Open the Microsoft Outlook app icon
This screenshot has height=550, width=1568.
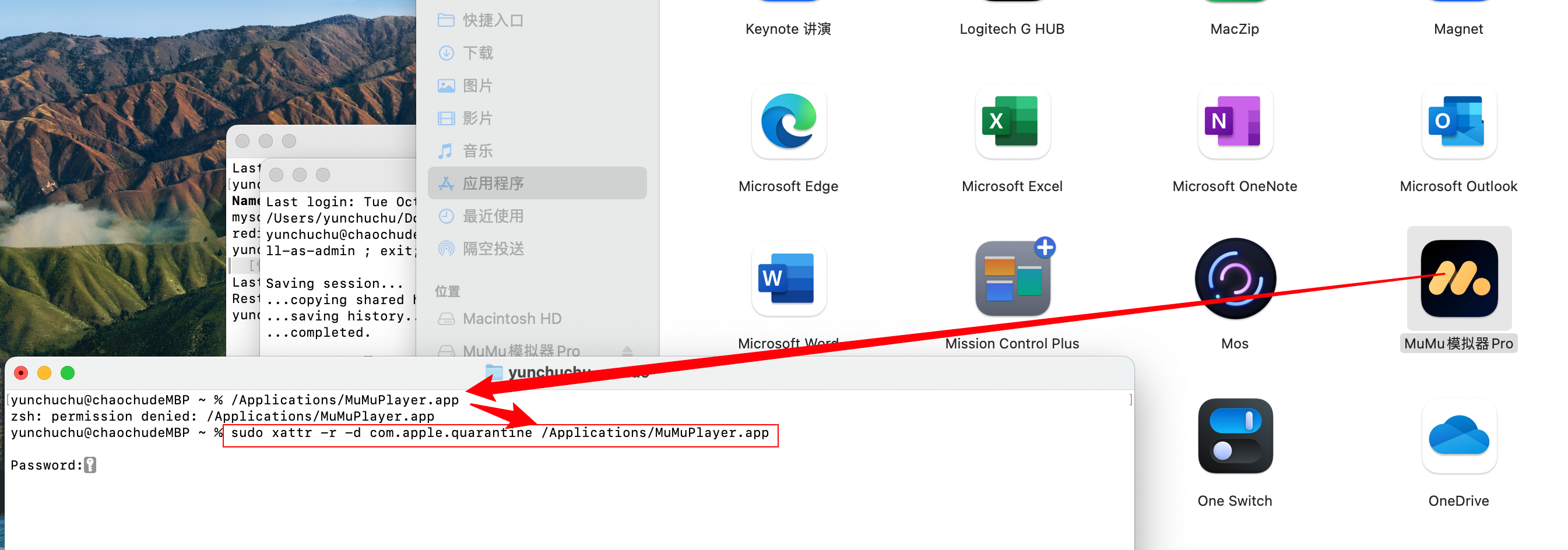[x=1458, y=121]
